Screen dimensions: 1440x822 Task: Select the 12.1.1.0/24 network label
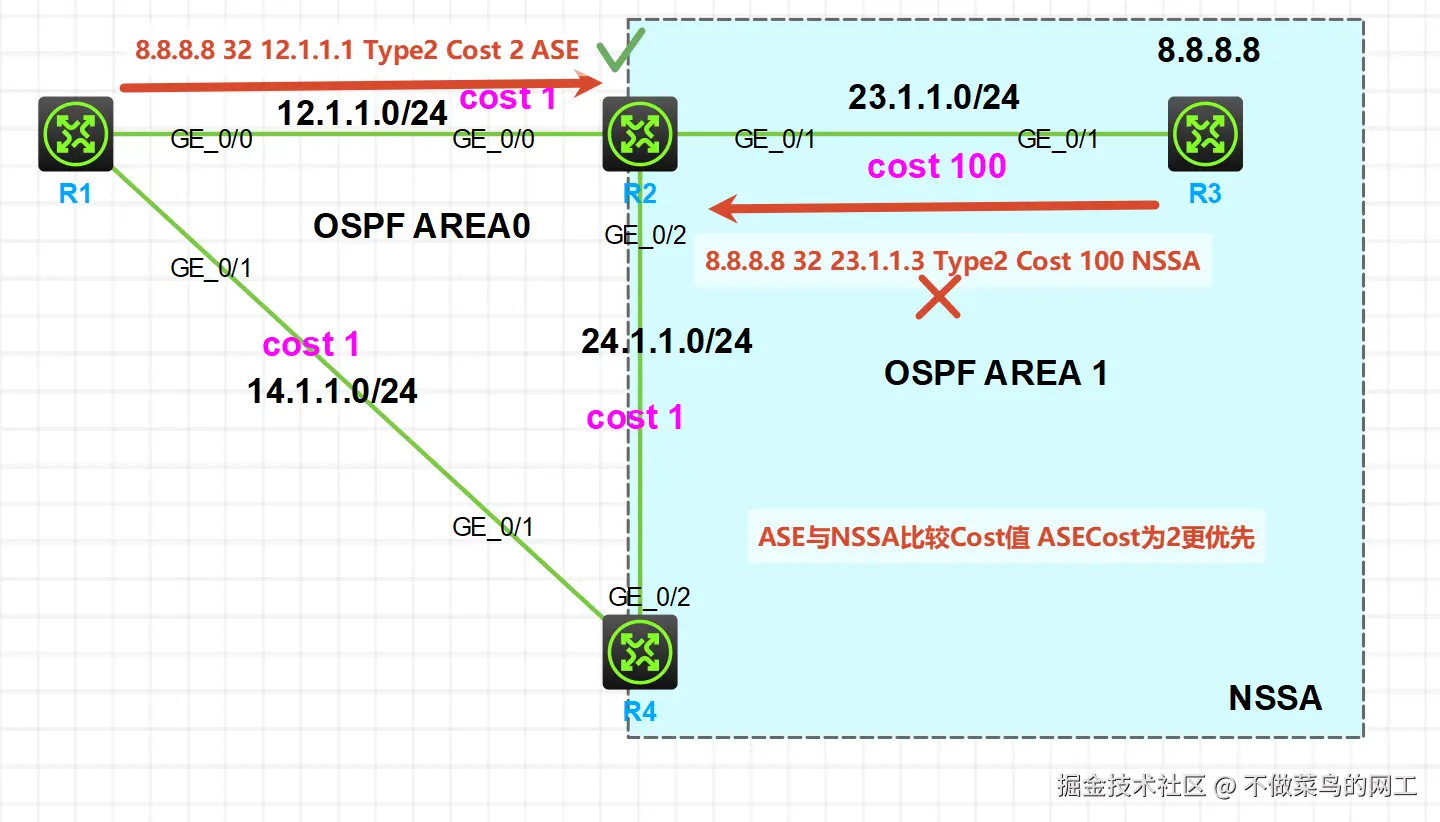[361, 113]
